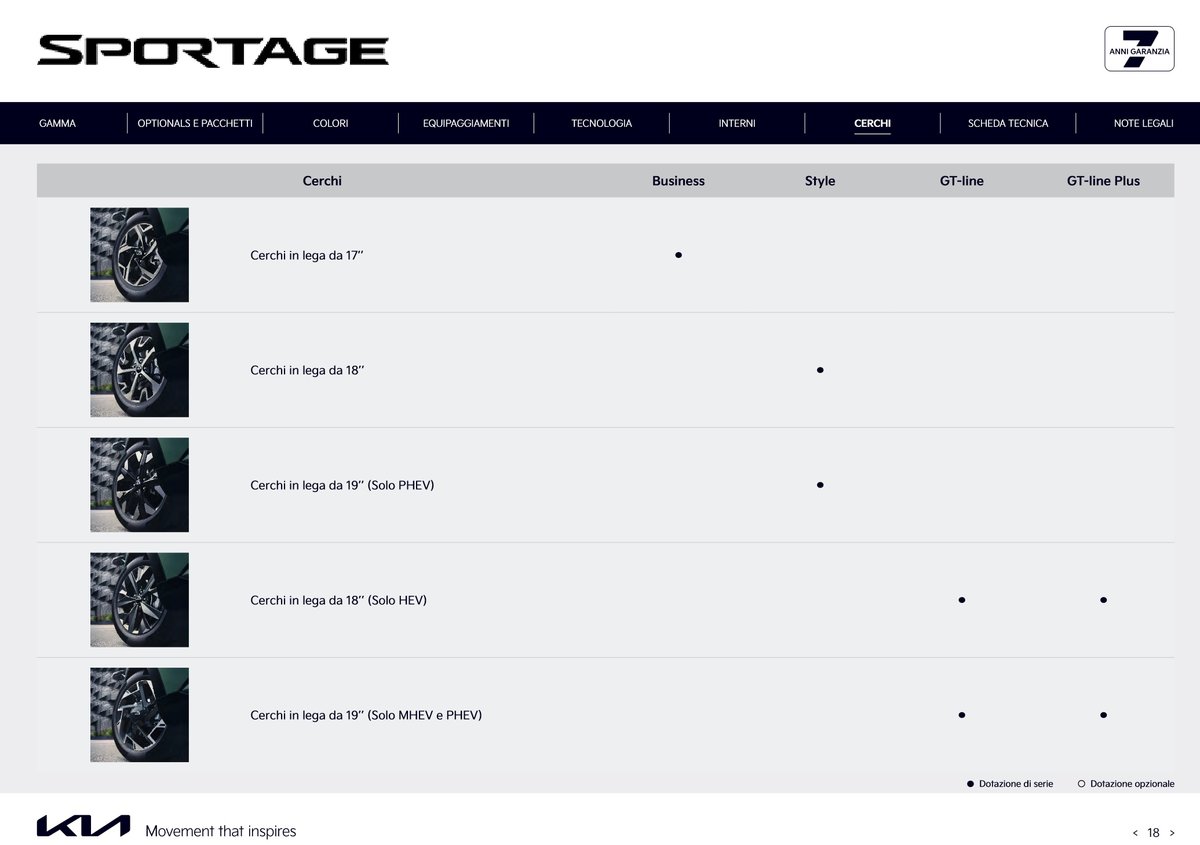
Task: Open the INTERNI tab
Action: pos(737,123)
